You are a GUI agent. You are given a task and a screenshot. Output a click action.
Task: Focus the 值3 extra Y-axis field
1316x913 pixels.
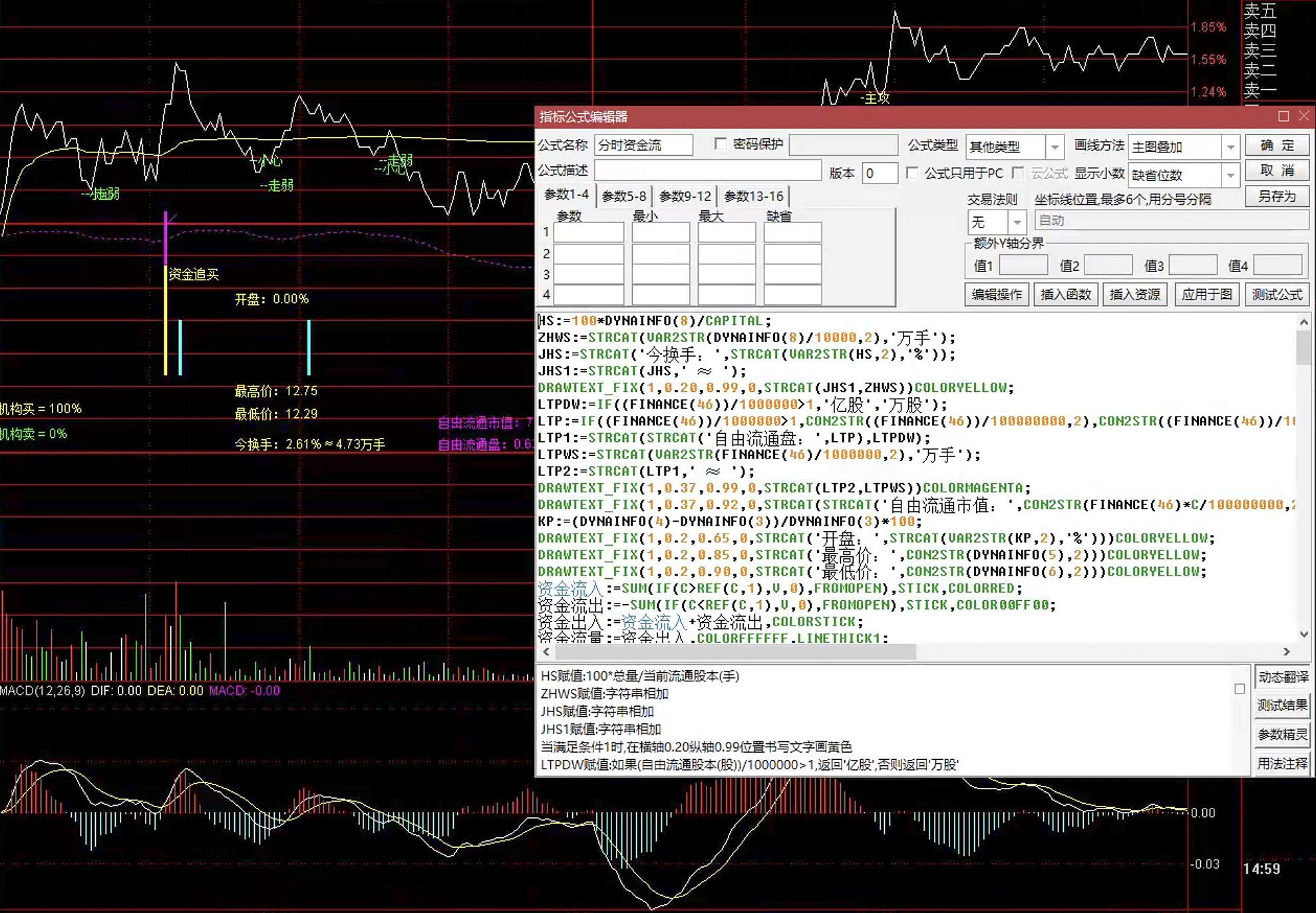[1193, 265]
